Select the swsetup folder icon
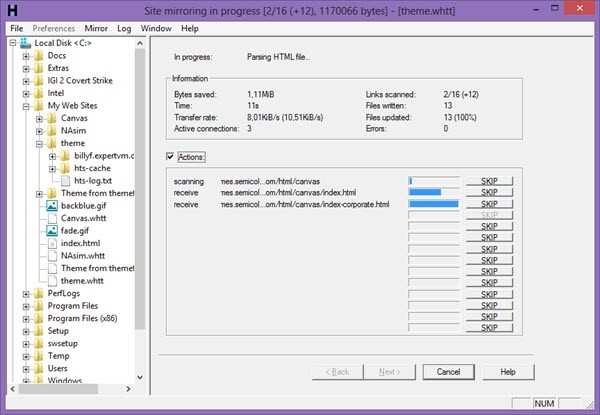This screenshot has height=415, width=600. pyautogui.click(x=39, y=343)
